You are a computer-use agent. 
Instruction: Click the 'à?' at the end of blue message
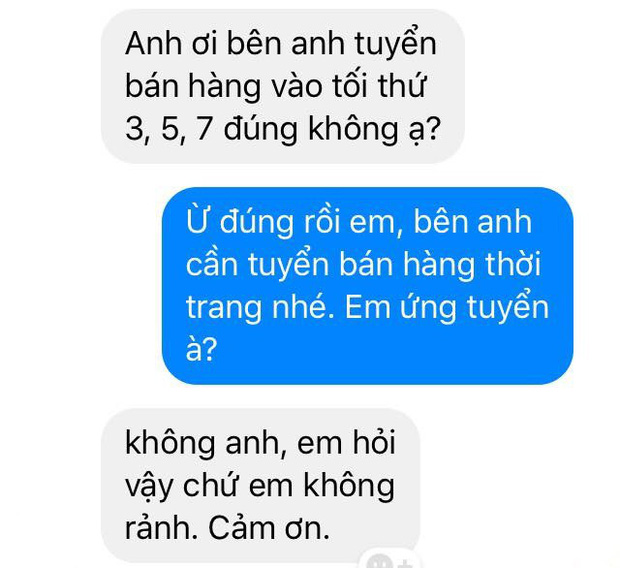[x=202, y=350]
